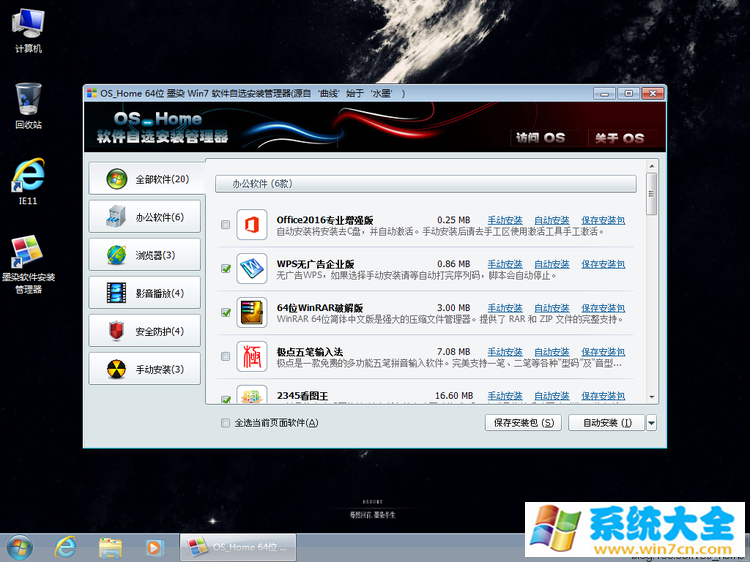The width and height of the screenshot is (750, 562).
Task: Click 保存安装包 link for Office2016
Action: tap(603, 220)
